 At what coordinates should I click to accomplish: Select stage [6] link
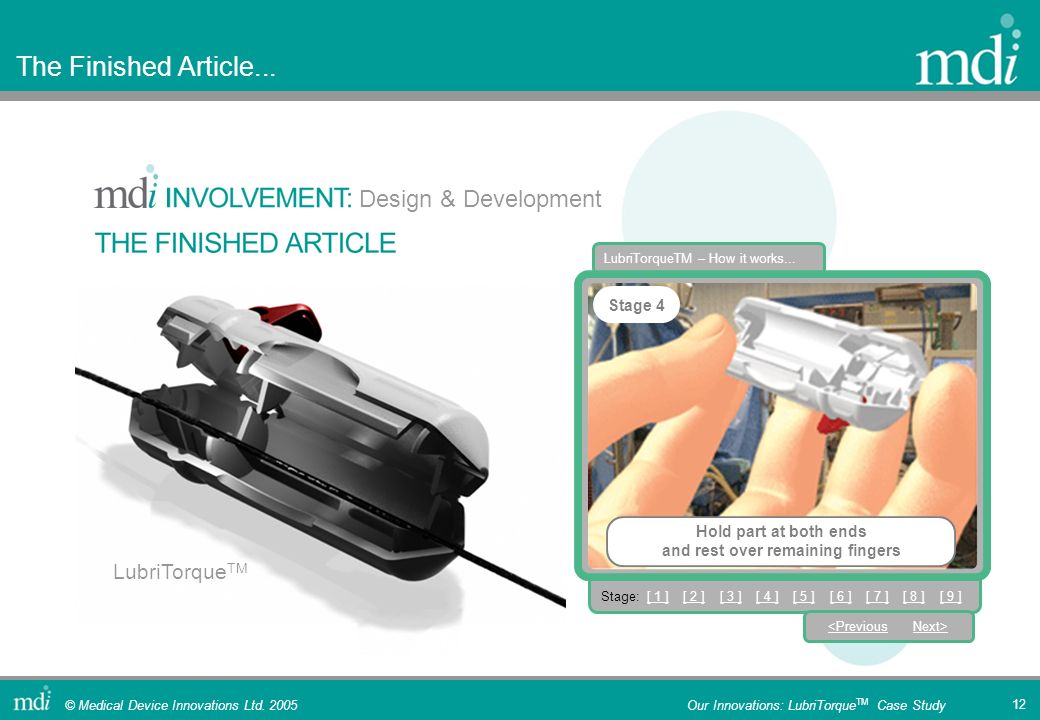click(840, 596)
